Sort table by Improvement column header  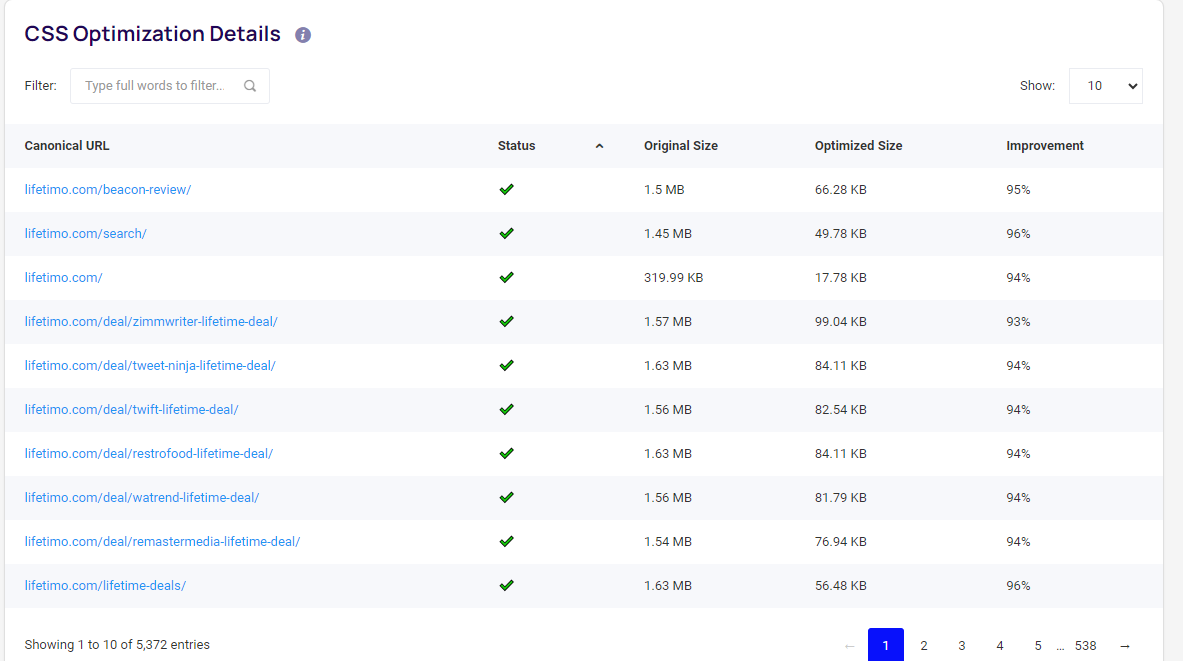(x=1044, y=146)
